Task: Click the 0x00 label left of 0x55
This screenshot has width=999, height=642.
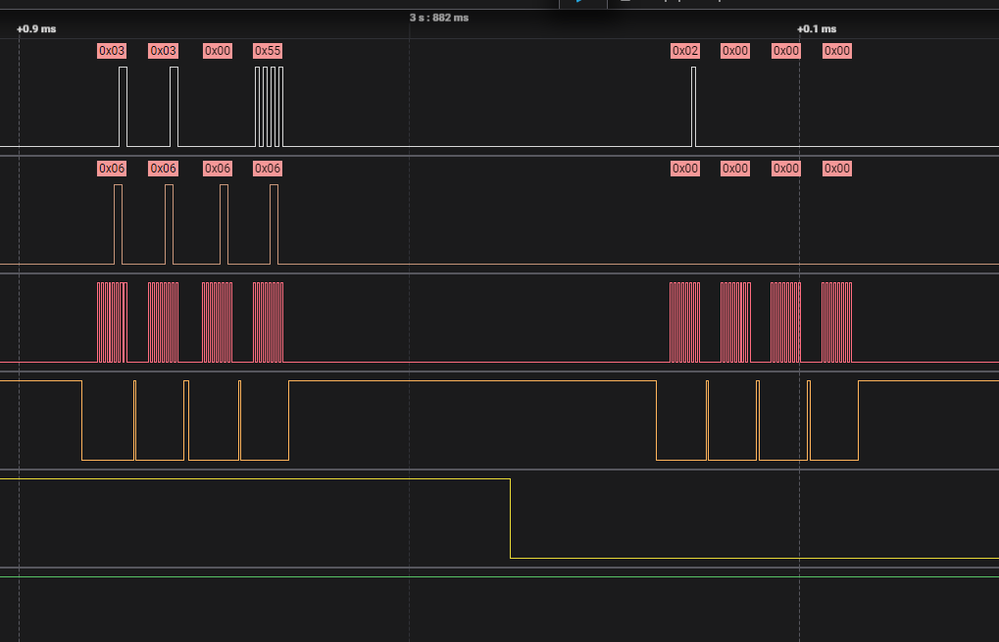Action: tap(217, 51)
